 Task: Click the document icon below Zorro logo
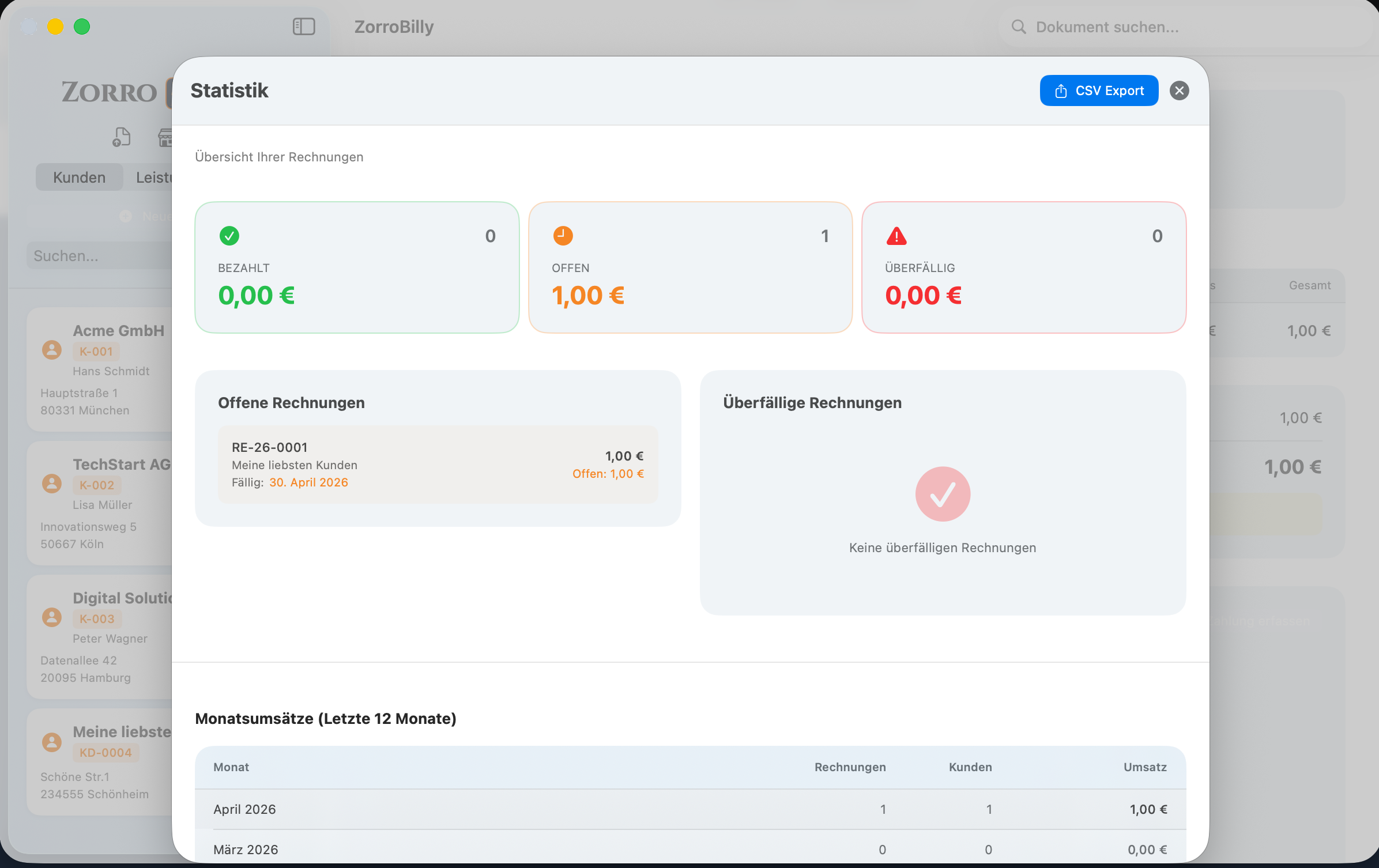121,137
